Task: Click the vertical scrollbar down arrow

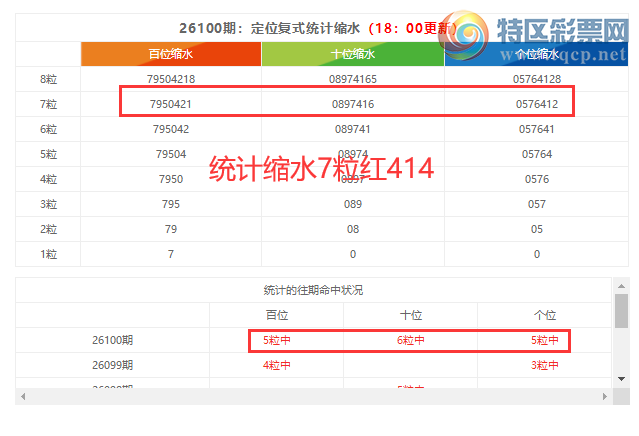Action: coord(621,378)
